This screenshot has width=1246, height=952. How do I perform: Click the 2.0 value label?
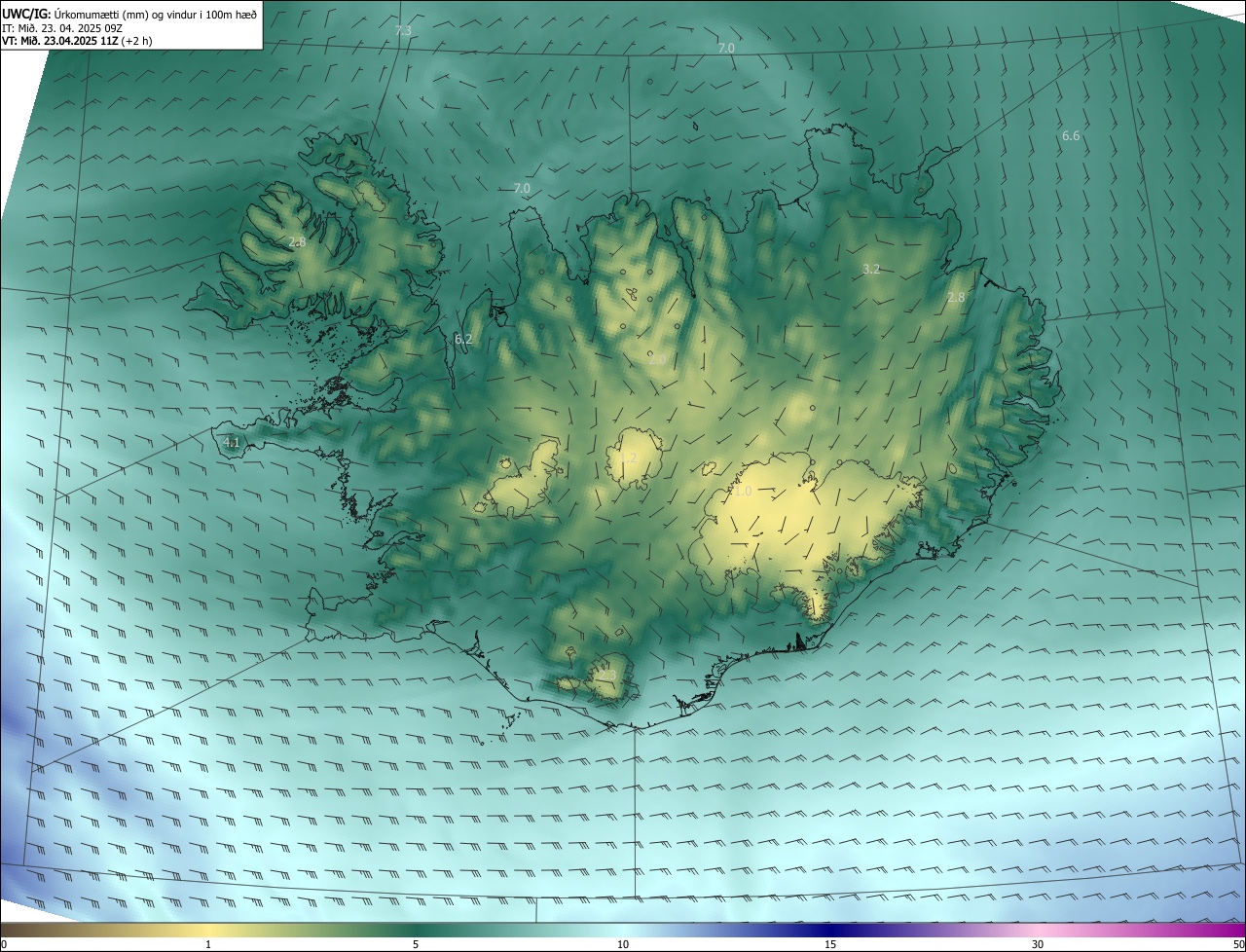tap(657, 360)
